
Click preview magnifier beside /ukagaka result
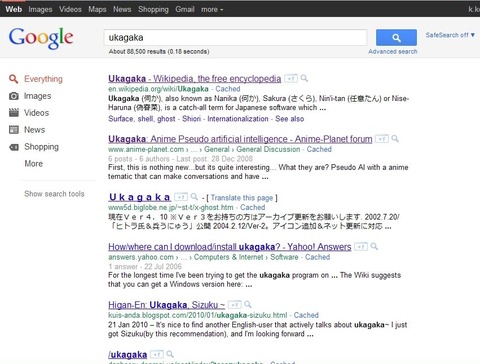coord(170,354)
